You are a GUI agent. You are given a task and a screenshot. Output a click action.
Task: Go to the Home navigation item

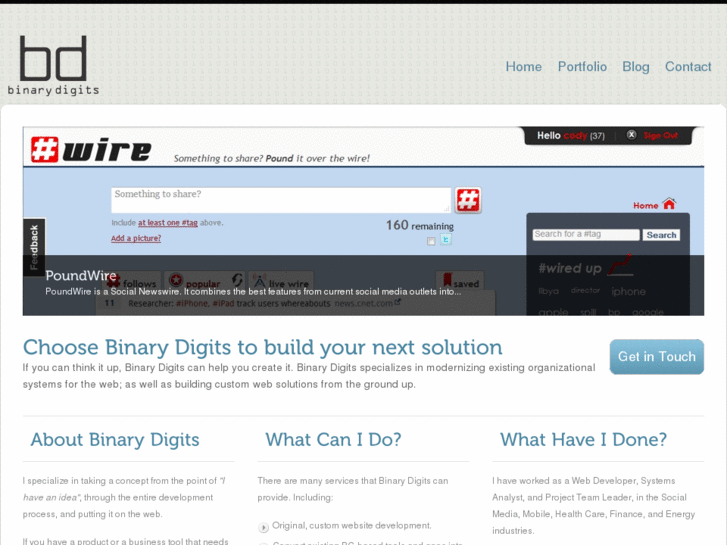click(x=523, y=67)
